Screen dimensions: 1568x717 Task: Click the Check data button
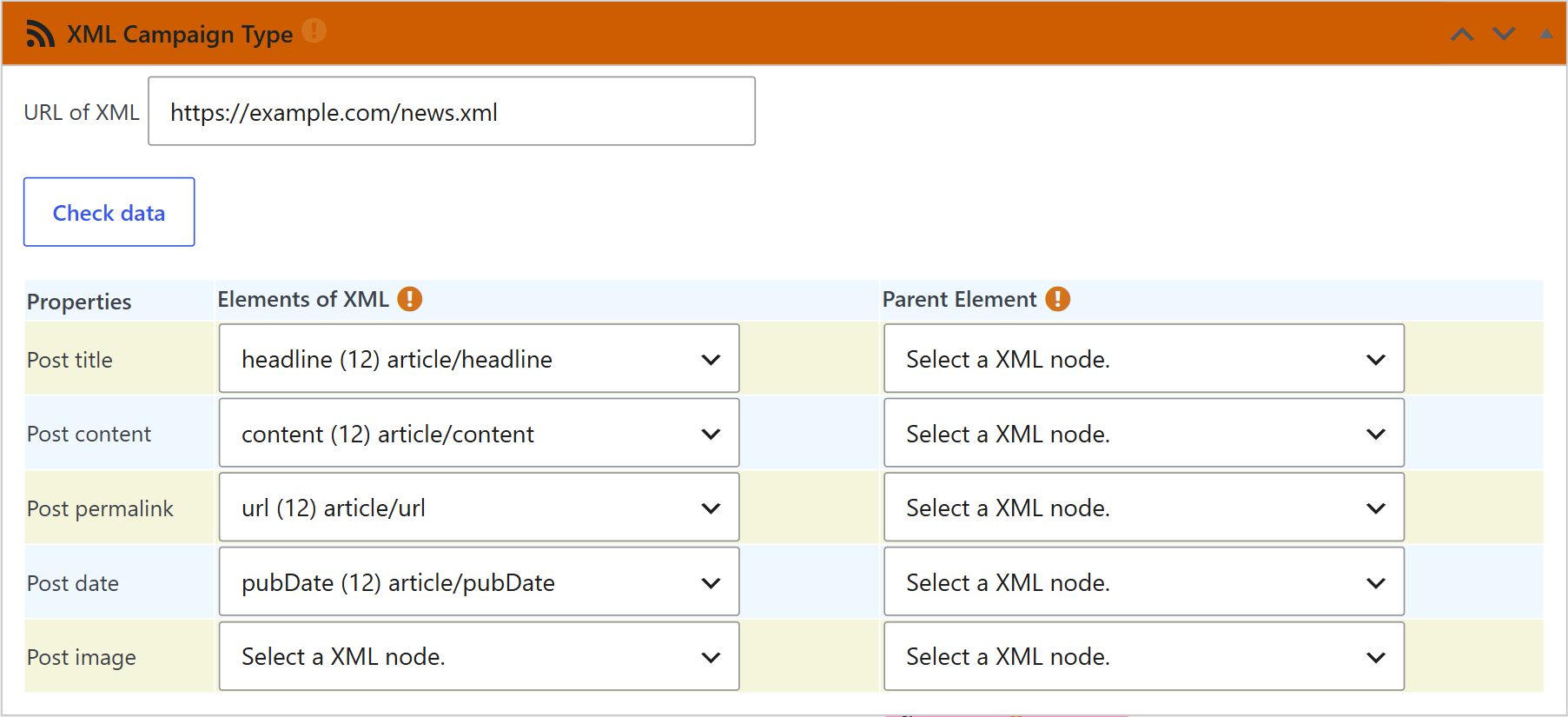(109, 212)
